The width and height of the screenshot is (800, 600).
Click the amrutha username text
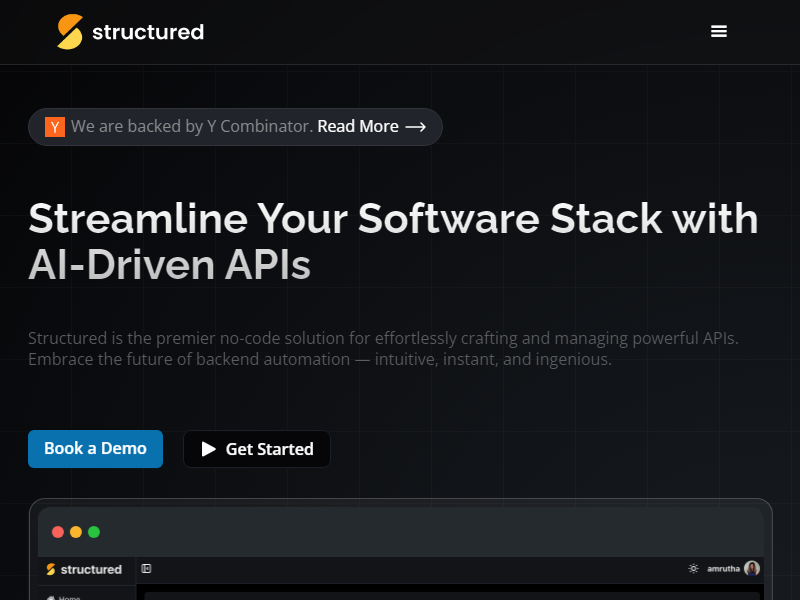723,568
